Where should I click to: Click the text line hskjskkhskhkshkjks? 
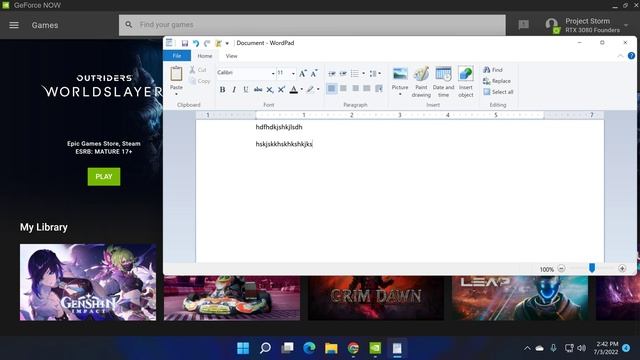pos(284,144)
